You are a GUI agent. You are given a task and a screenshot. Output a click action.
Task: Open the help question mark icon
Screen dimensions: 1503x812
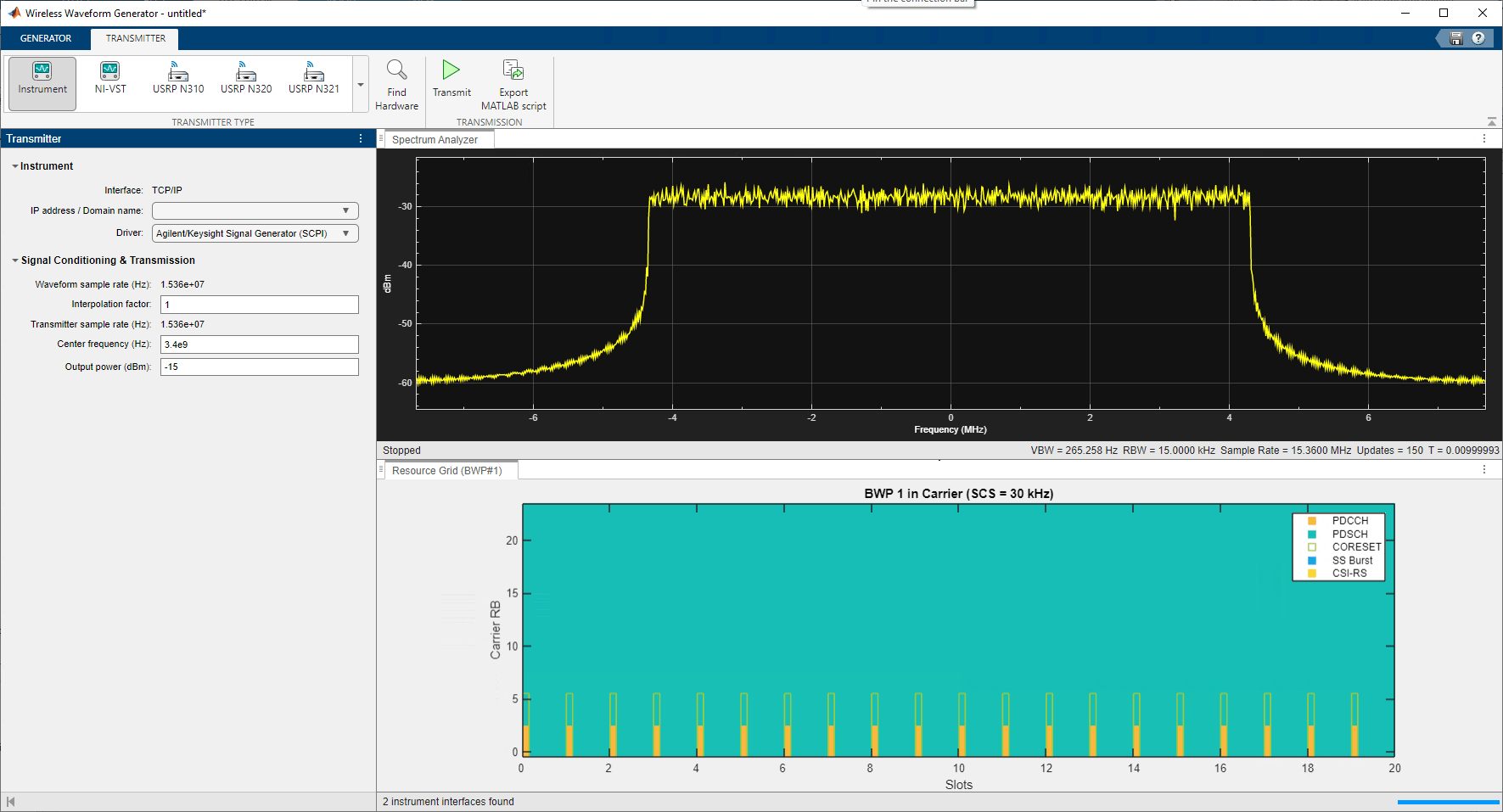click(x=1478, y=38)
